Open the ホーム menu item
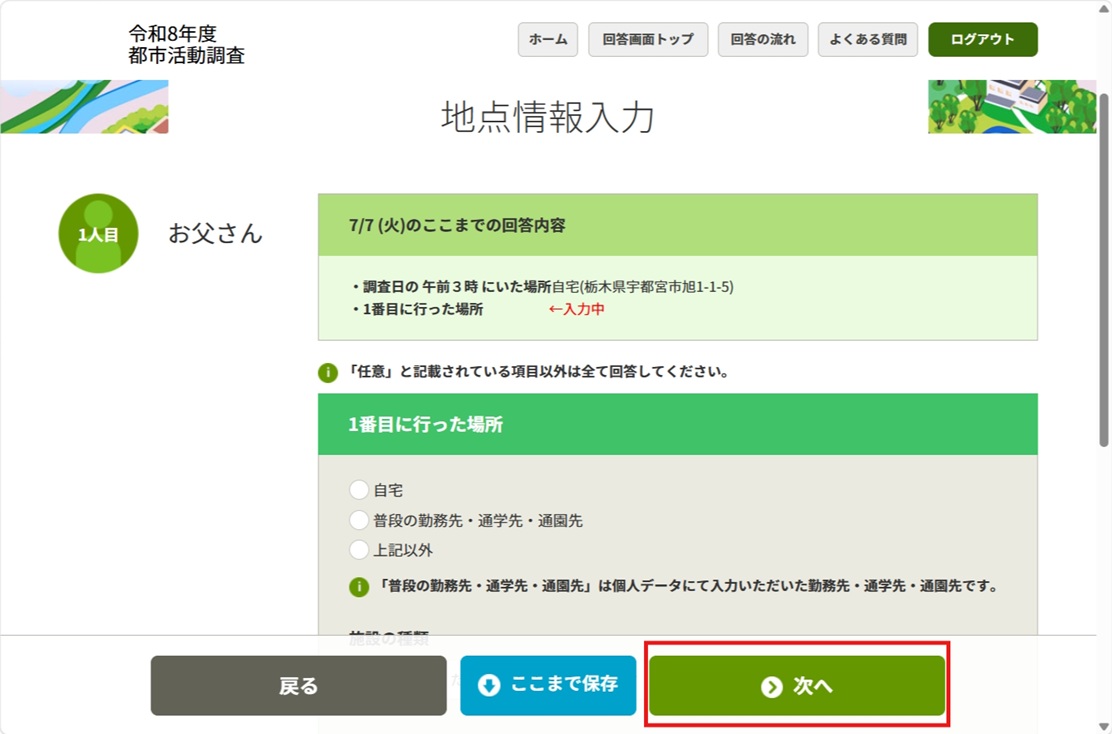 coord(547,40)
